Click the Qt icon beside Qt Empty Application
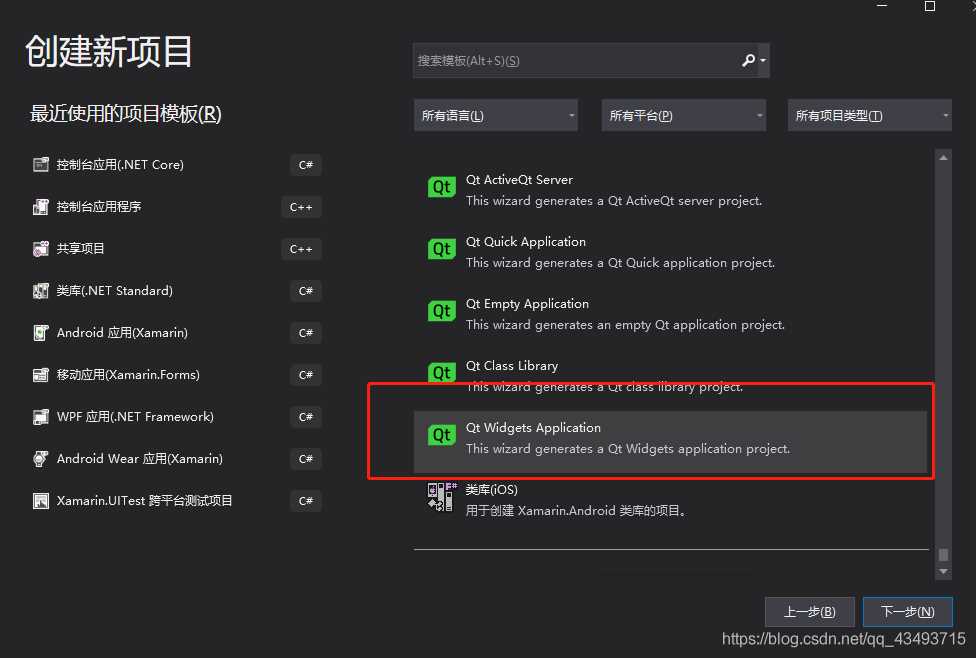Viewport: 976px width, 658px height. click(x=441, y=311)
